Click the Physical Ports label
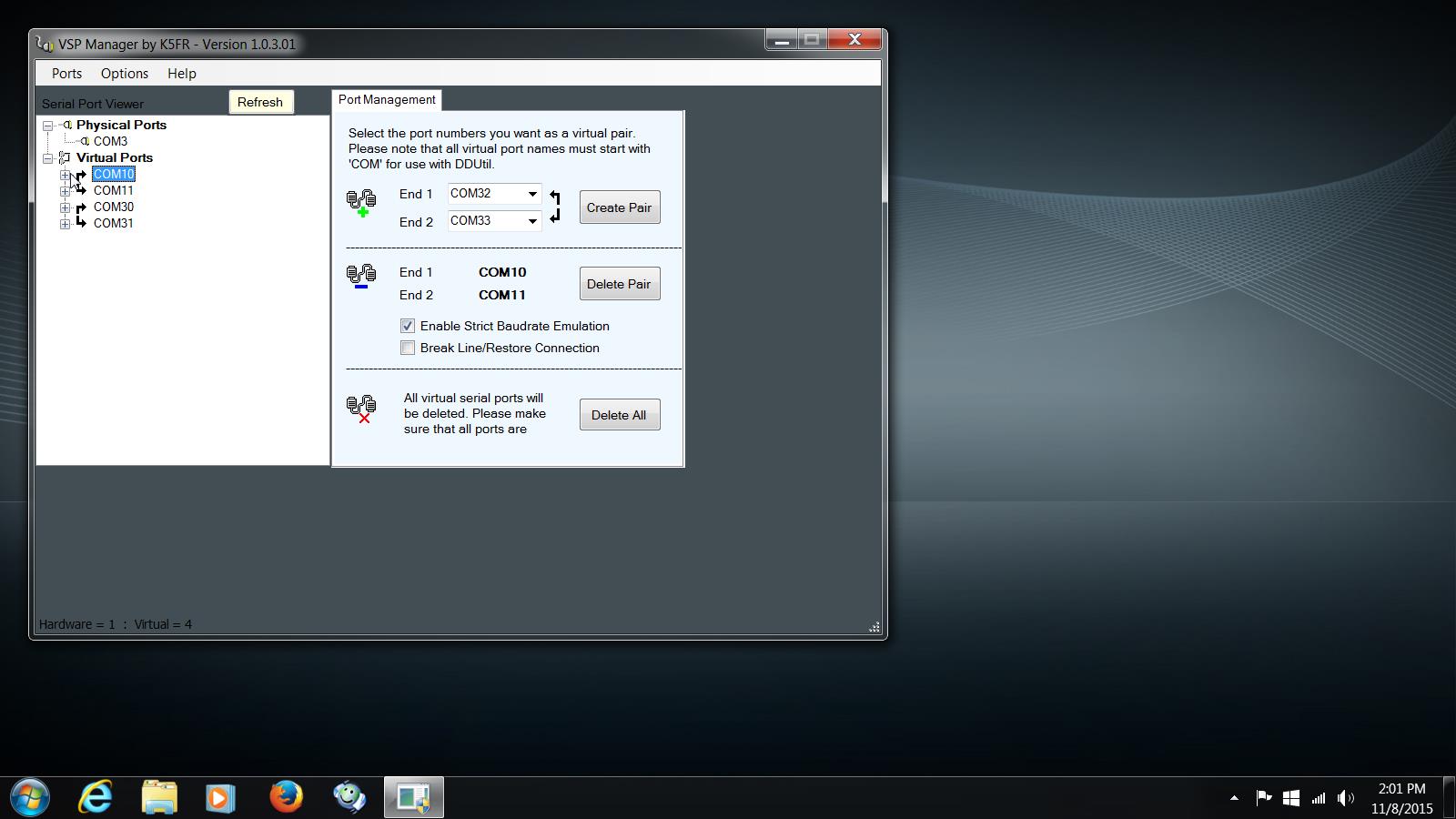This screenshot has width=1456, height=819. pos(121,125)
